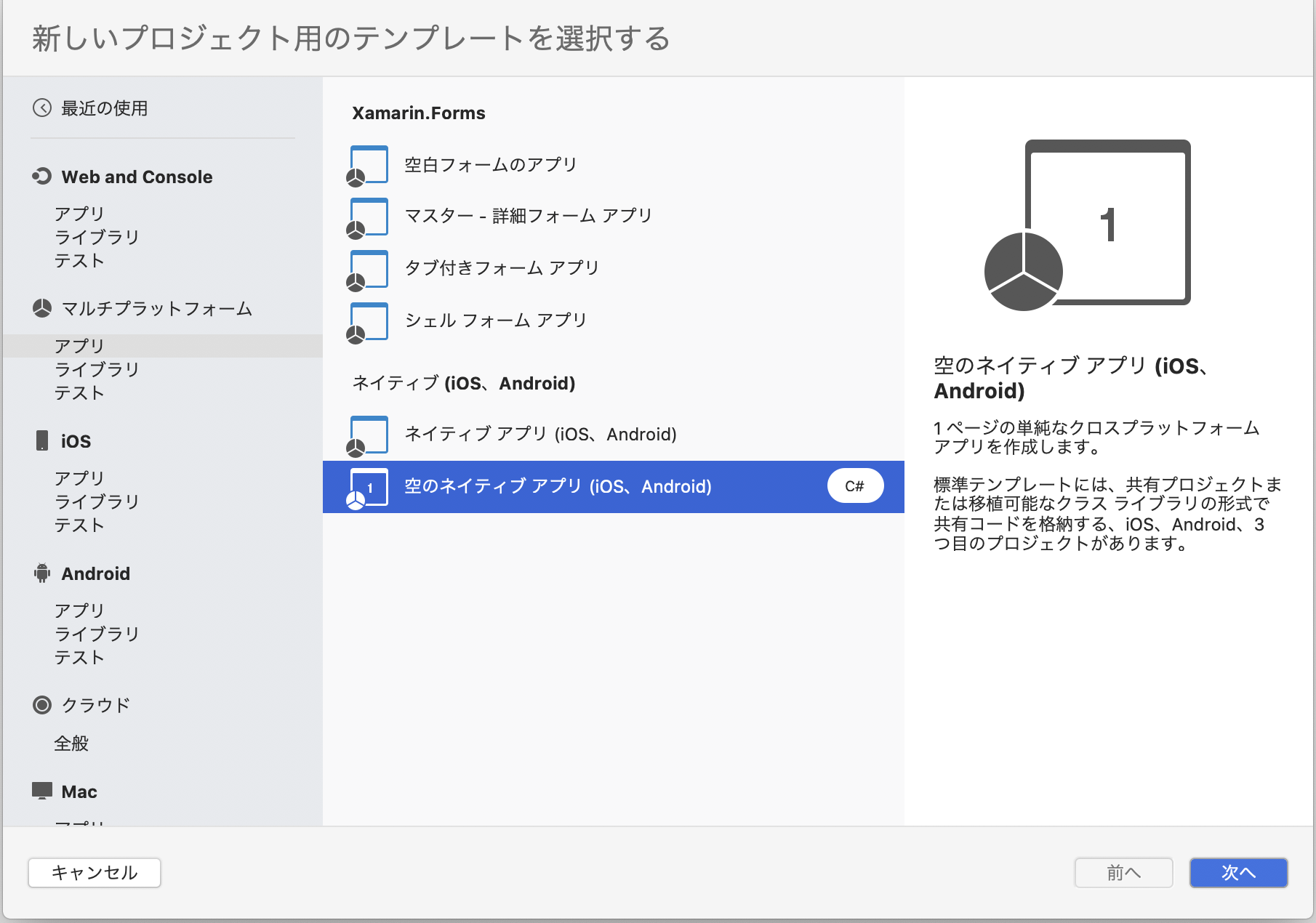Click the C# language badge
1316x923 pixels.
pos(855,485)
